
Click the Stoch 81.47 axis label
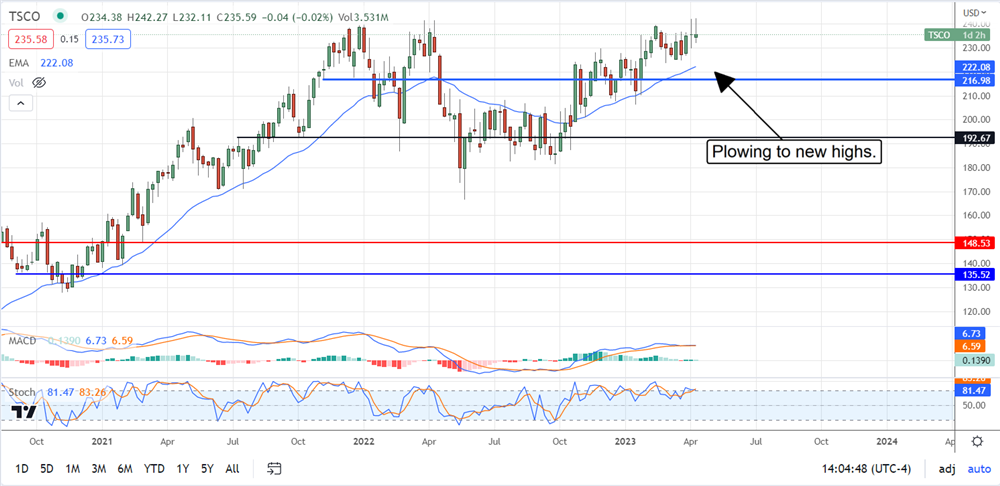click(x=974, y=390)
